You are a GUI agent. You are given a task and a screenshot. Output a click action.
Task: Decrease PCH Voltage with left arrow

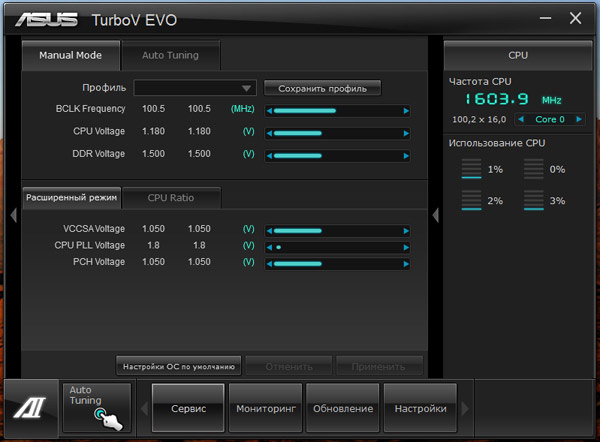click(269, 264)
